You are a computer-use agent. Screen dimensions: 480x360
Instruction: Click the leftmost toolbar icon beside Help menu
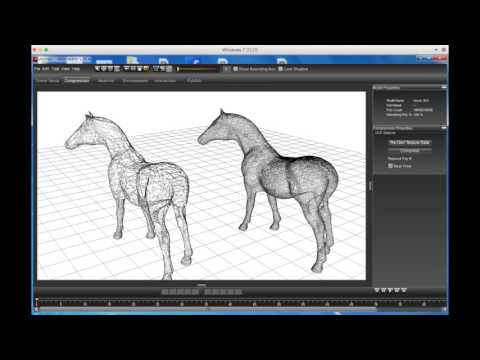97,69
